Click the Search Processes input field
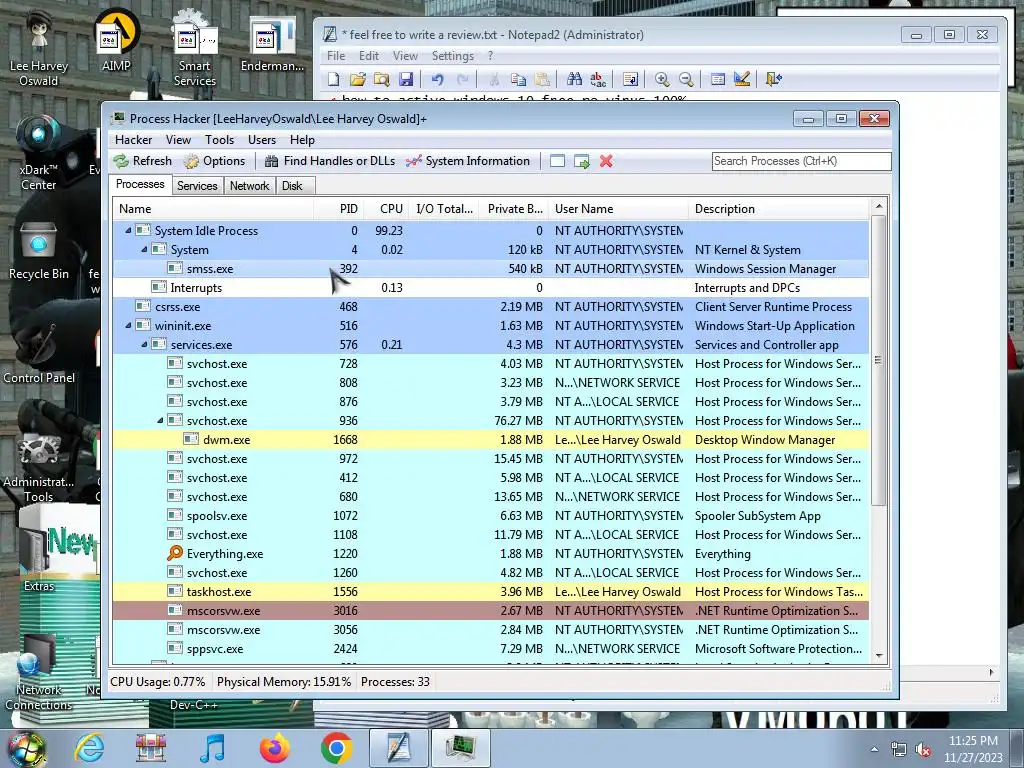Screen dimensions: 1024x768 801,161
